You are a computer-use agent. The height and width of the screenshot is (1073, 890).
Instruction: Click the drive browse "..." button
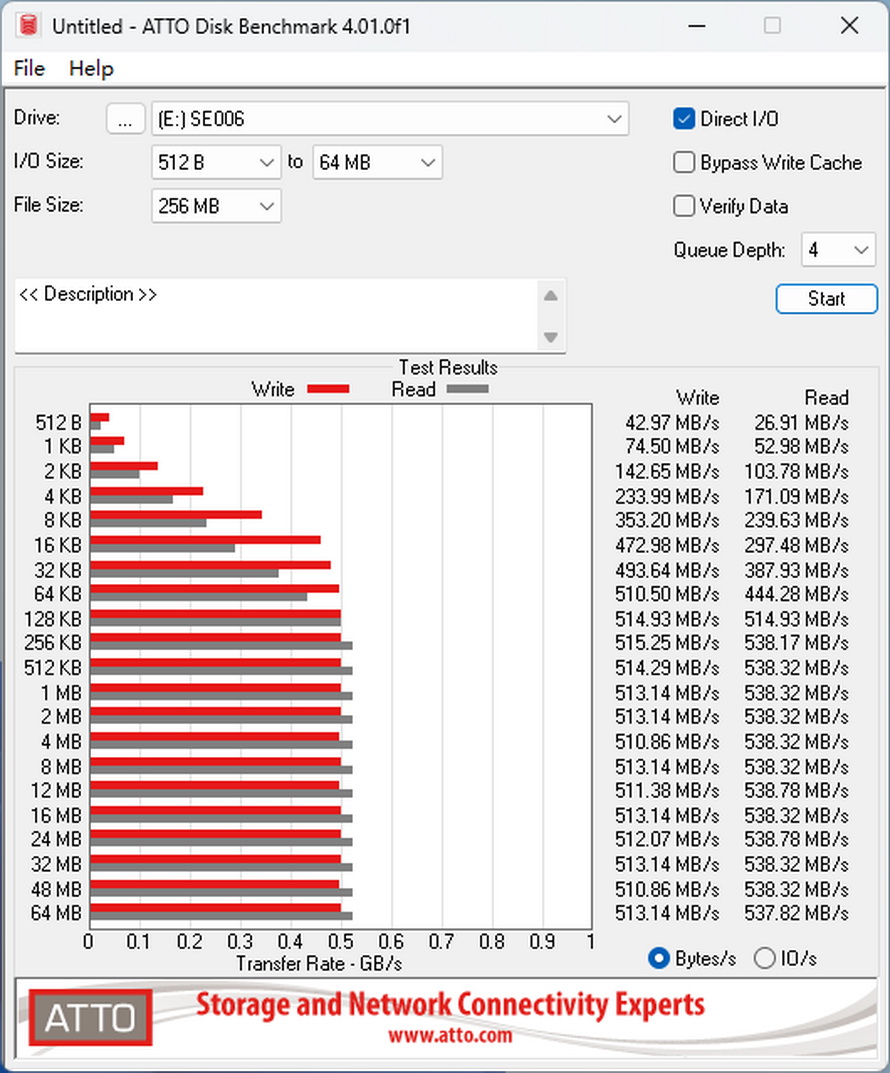(x=124, y=119)
